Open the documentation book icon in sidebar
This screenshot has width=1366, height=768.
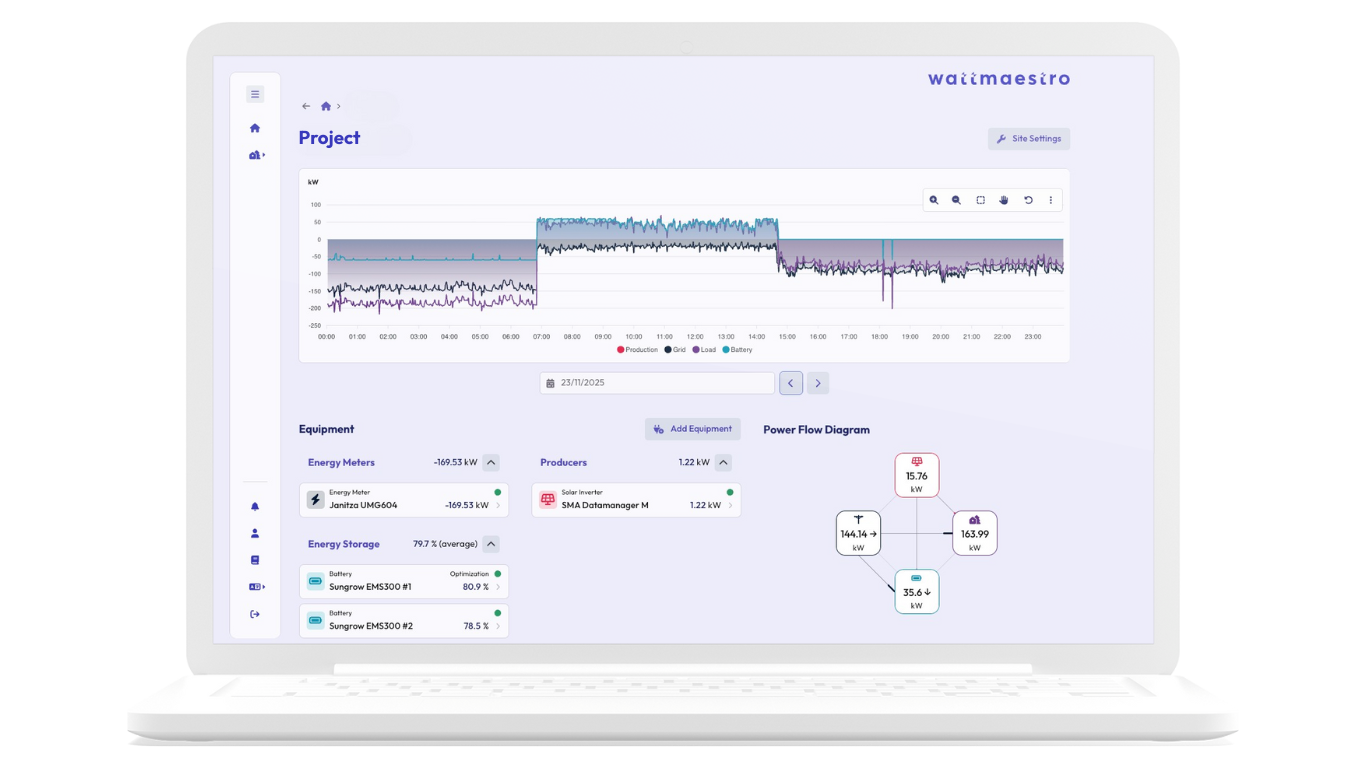tap(255, 560)
